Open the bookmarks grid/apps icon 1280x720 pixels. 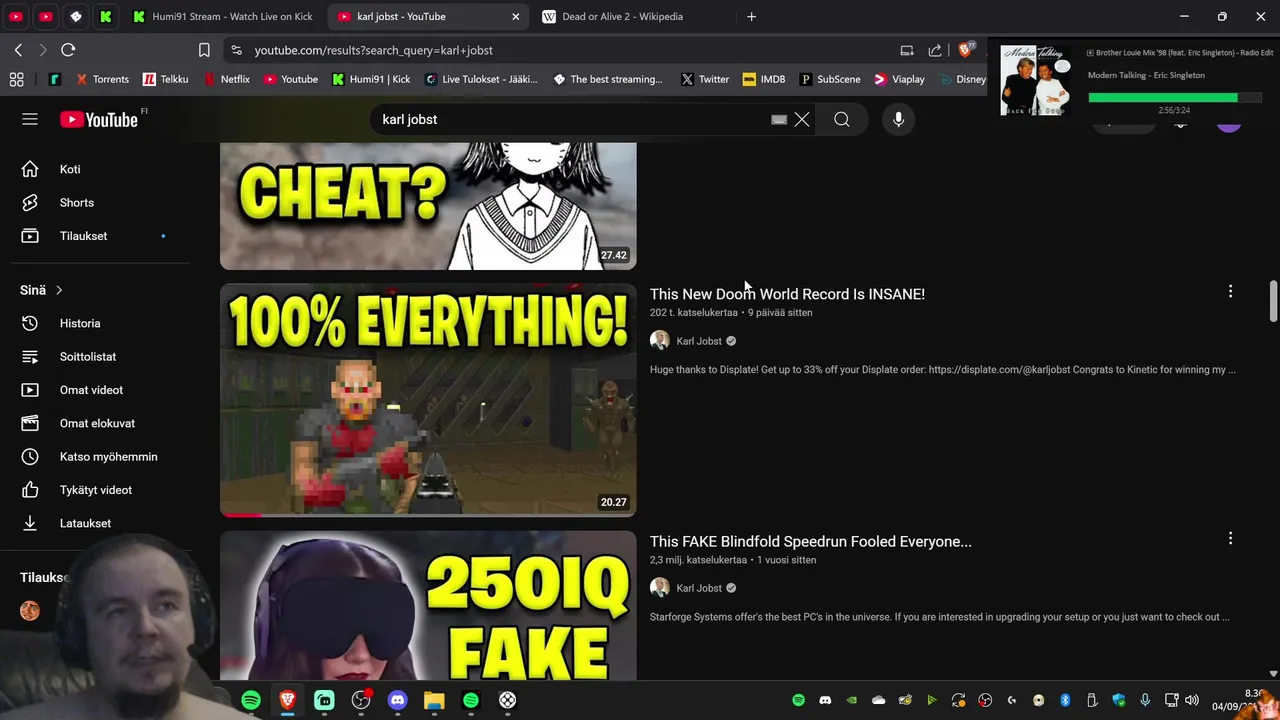tap(16, 79)
